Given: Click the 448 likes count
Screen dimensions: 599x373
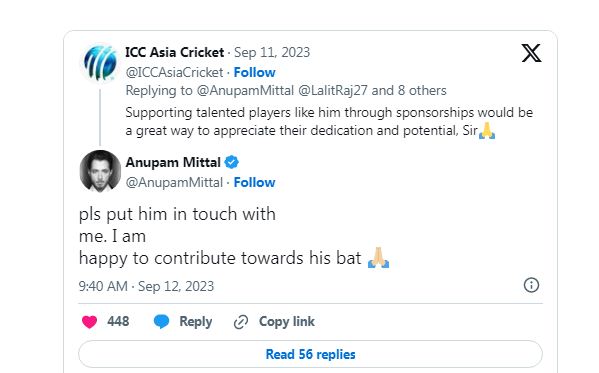Looking at the screenshot, I should (118, 321).
